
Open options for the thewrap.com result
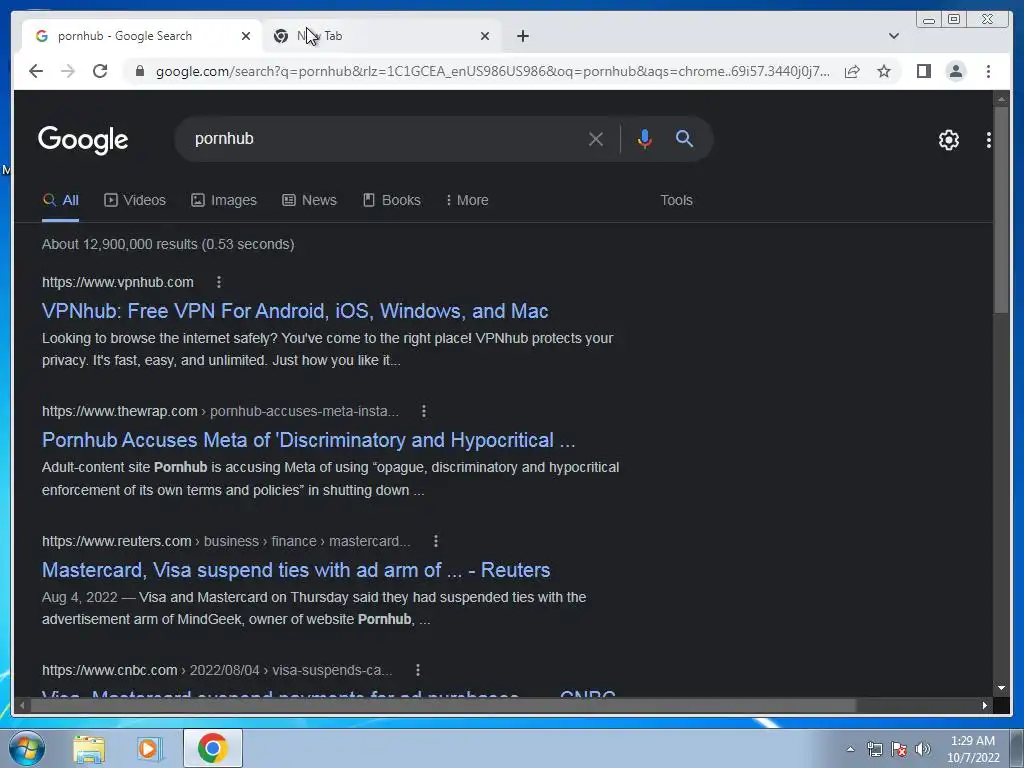(x=424, y=411)
